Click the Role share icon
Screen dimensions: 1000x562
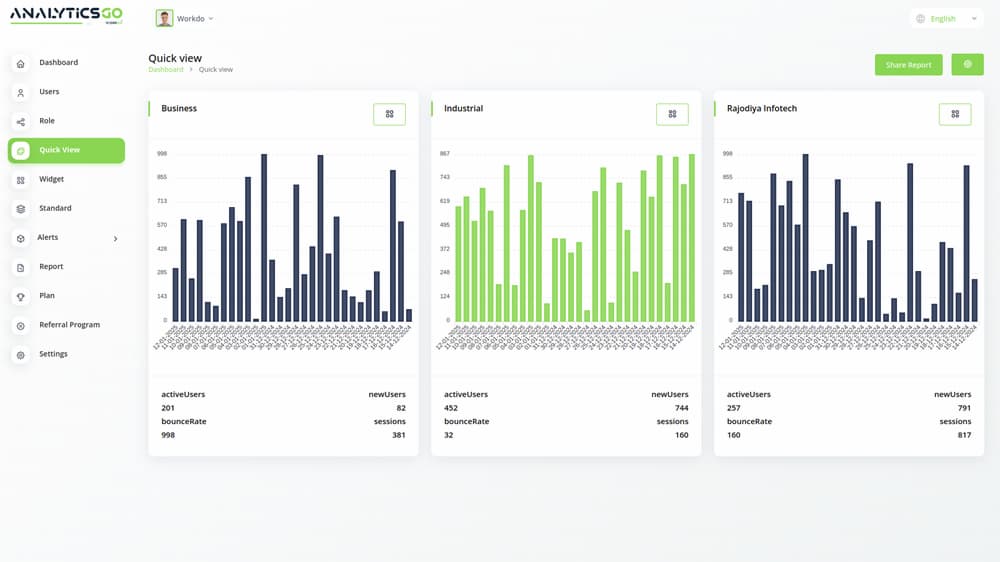20,122
